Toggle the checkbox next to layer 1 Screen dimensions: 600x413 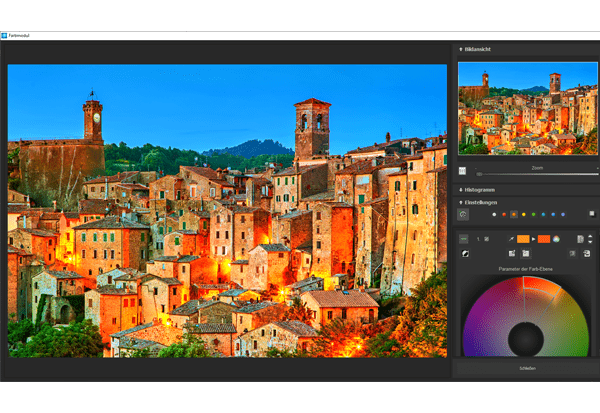point(486,239)
